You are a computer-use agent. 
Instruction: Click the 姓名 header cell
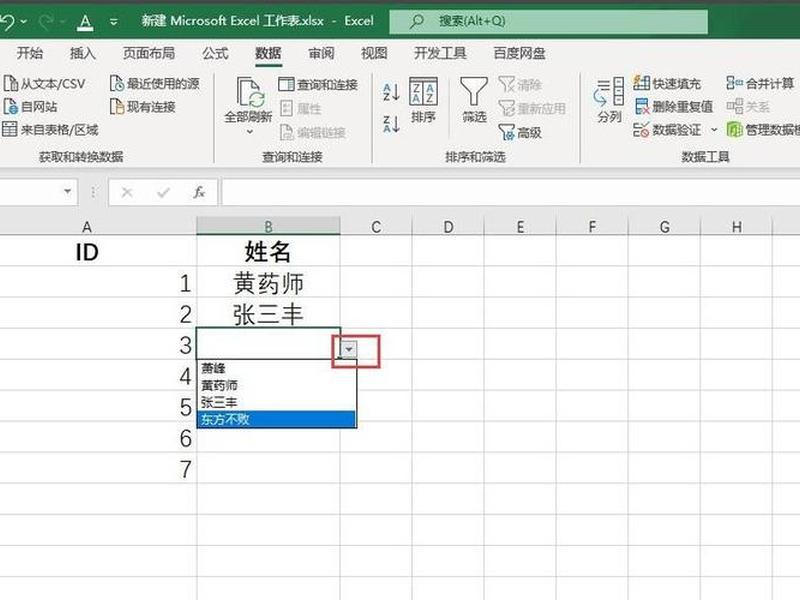click(x=268, y=251)
